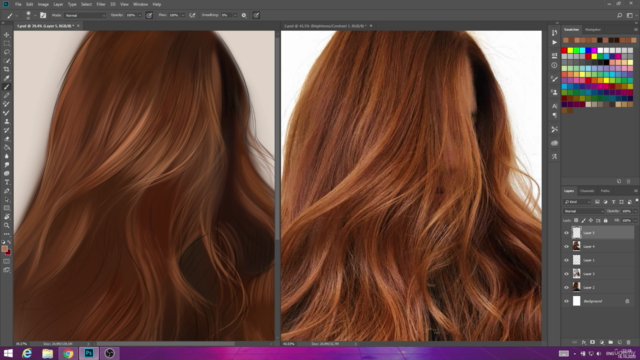Open layer Fill dropdown
Viewport: 640px width, 360px height.
pyautogui.click(x=635, y=220)
